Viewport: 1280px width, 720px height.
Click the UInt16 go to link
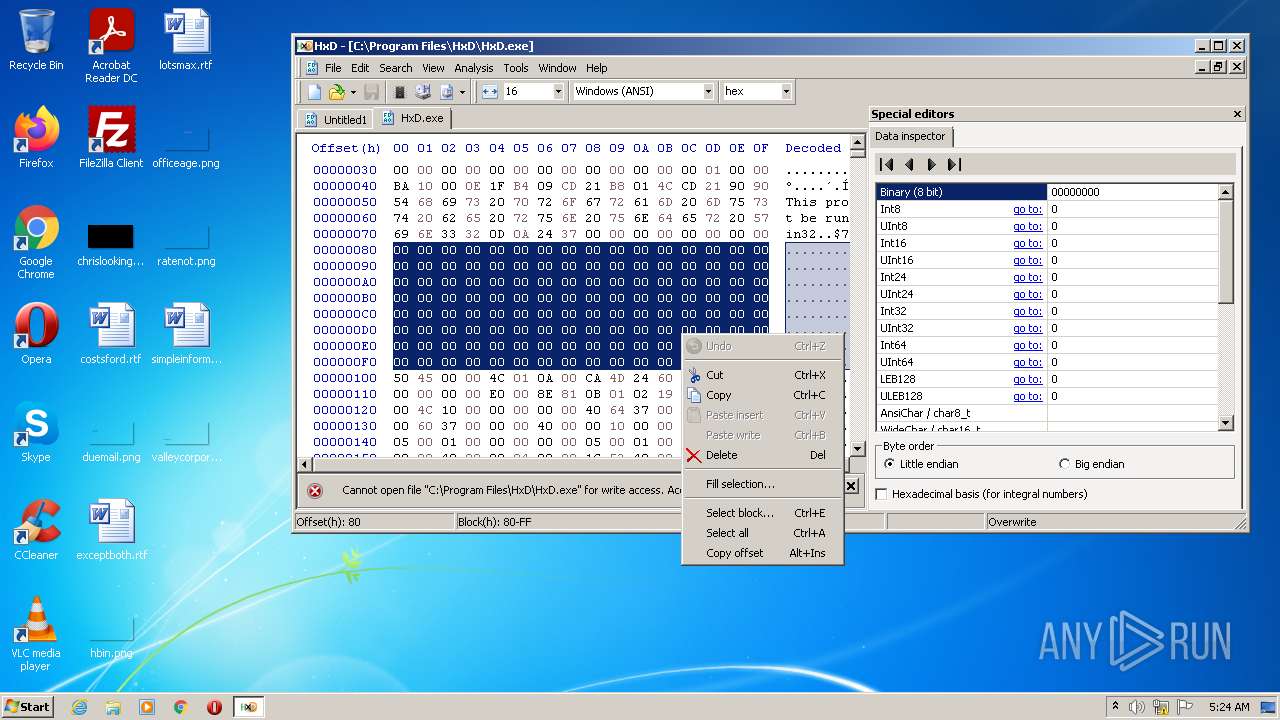point(1027,260)
